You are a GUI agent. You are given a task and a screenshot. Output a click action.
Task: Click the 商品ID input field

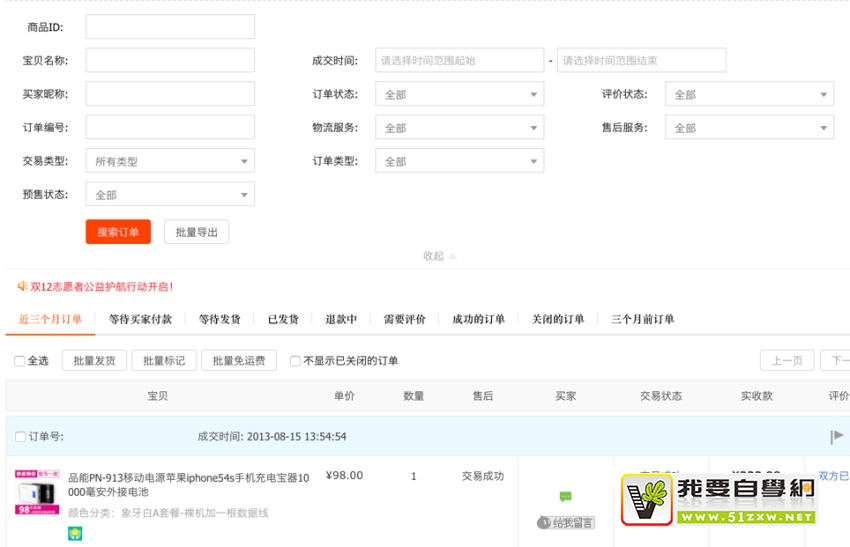click(x=170, y=27)
